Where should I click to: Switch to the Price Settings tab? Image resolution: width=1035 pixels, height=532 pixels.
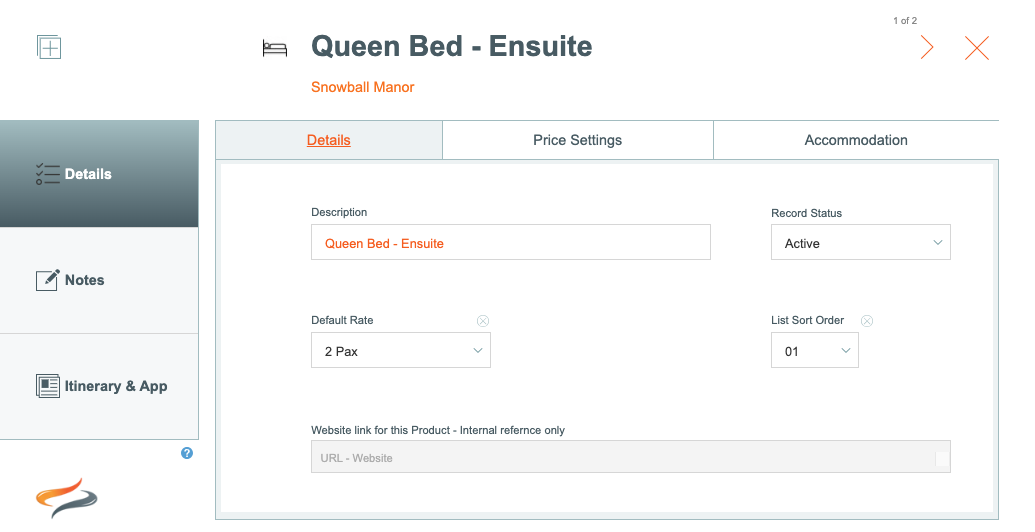point(578,140)
